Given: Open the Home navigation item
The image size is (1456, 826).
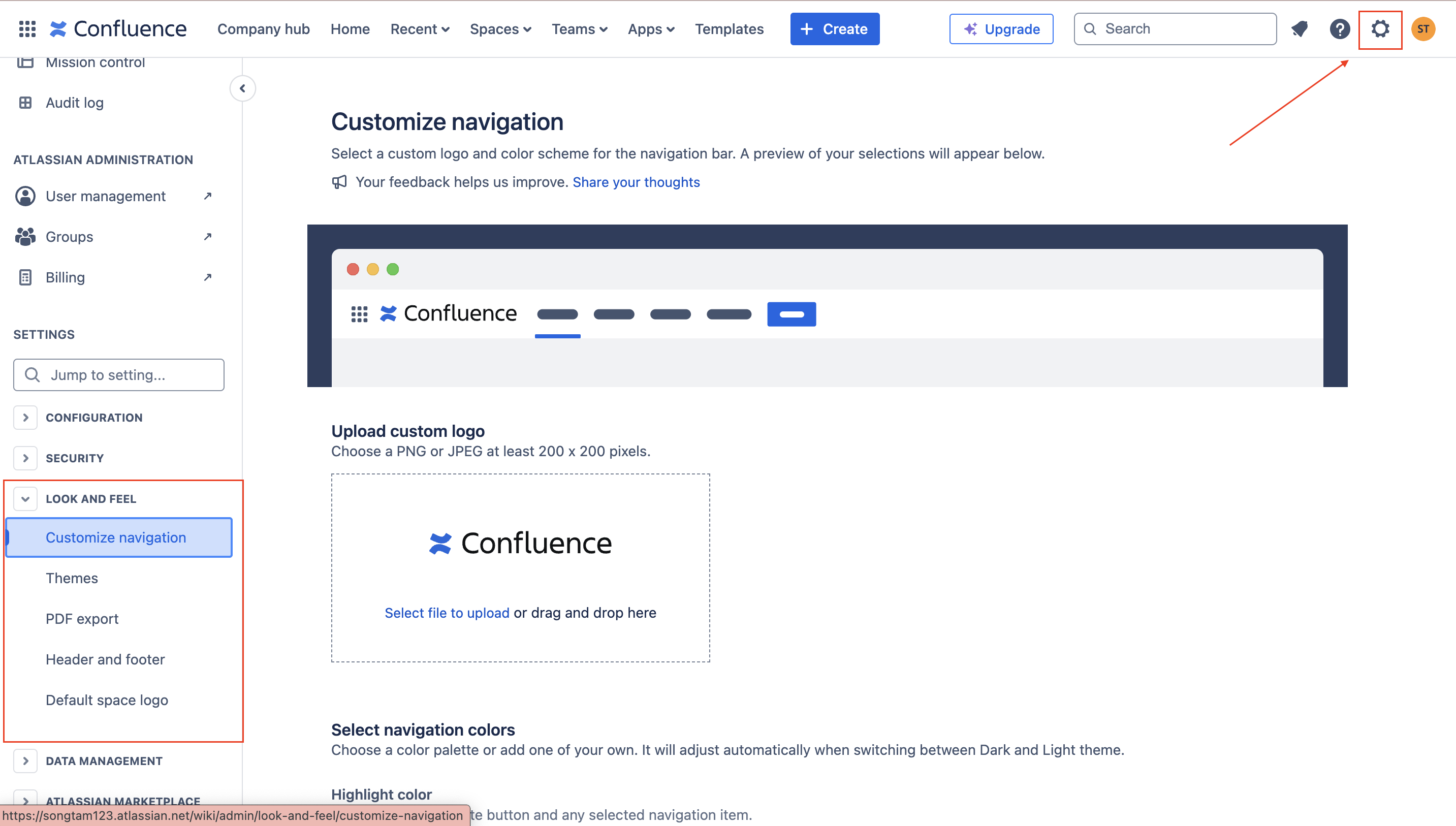Looking at the screenshot, I should tap(350, 29).
